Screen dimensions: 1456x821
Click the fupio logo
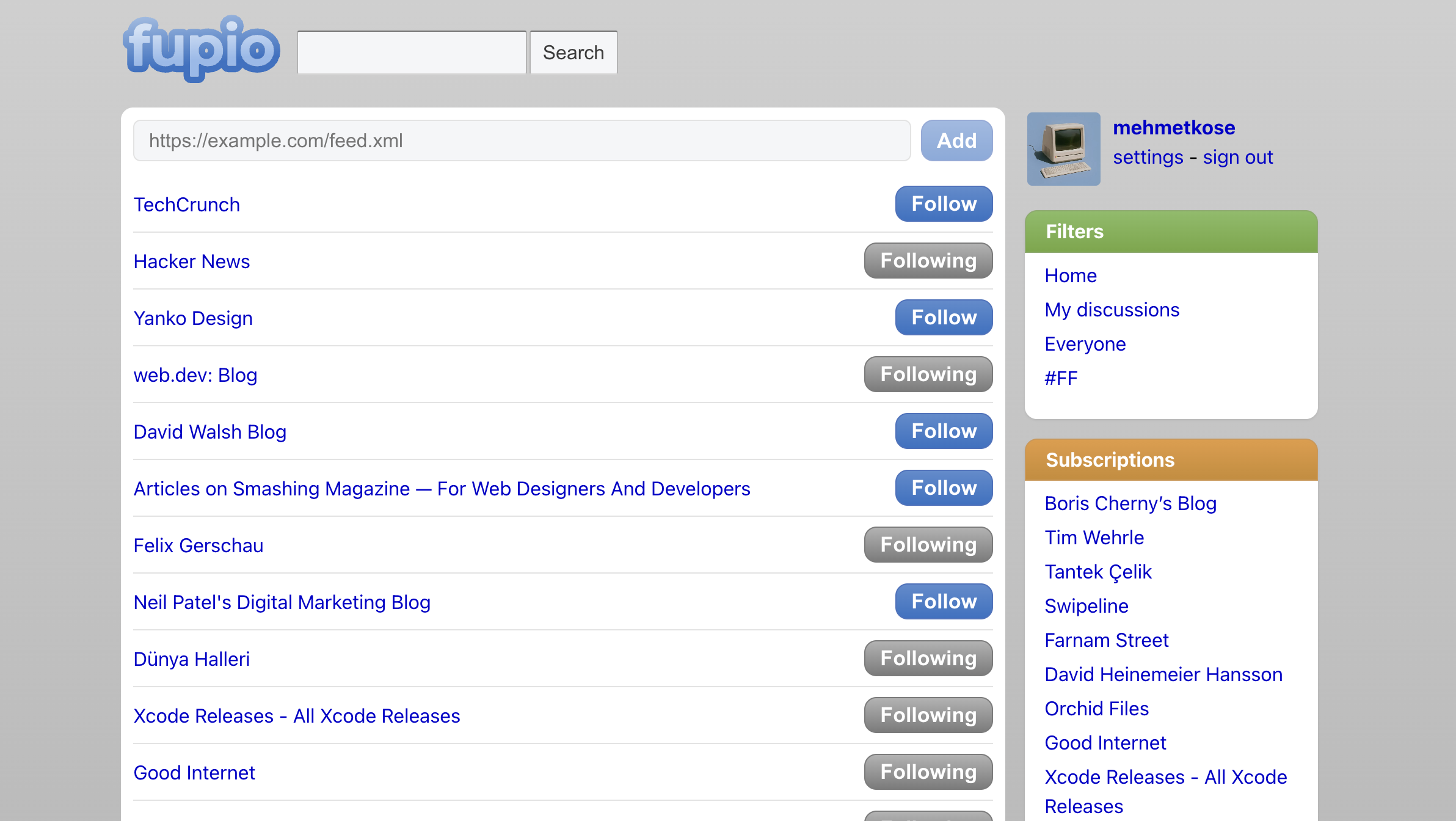pos(201,49)
